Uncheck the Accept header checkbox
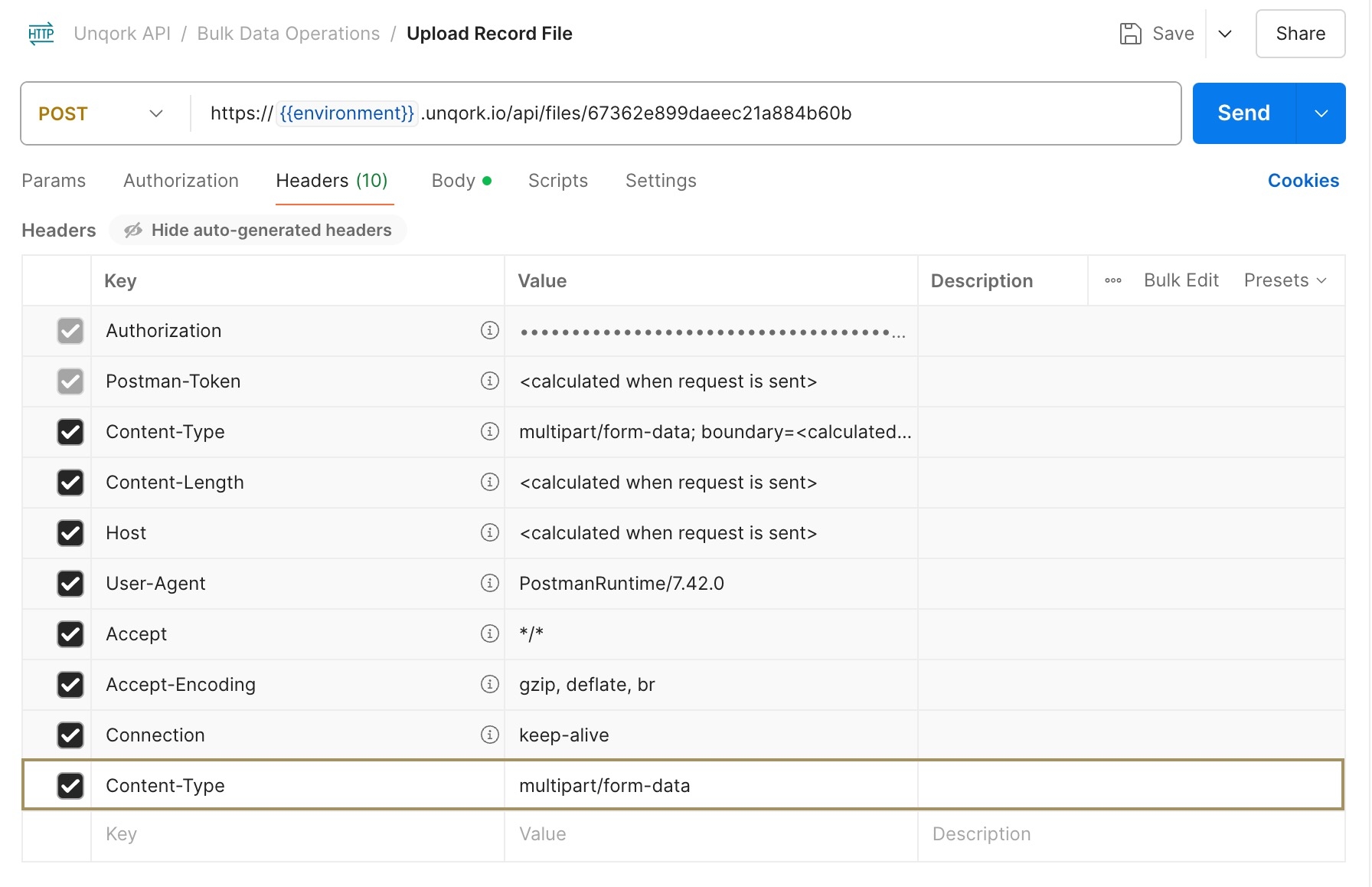The width and height of the screenshot is (1372, 887). [70, 634]
